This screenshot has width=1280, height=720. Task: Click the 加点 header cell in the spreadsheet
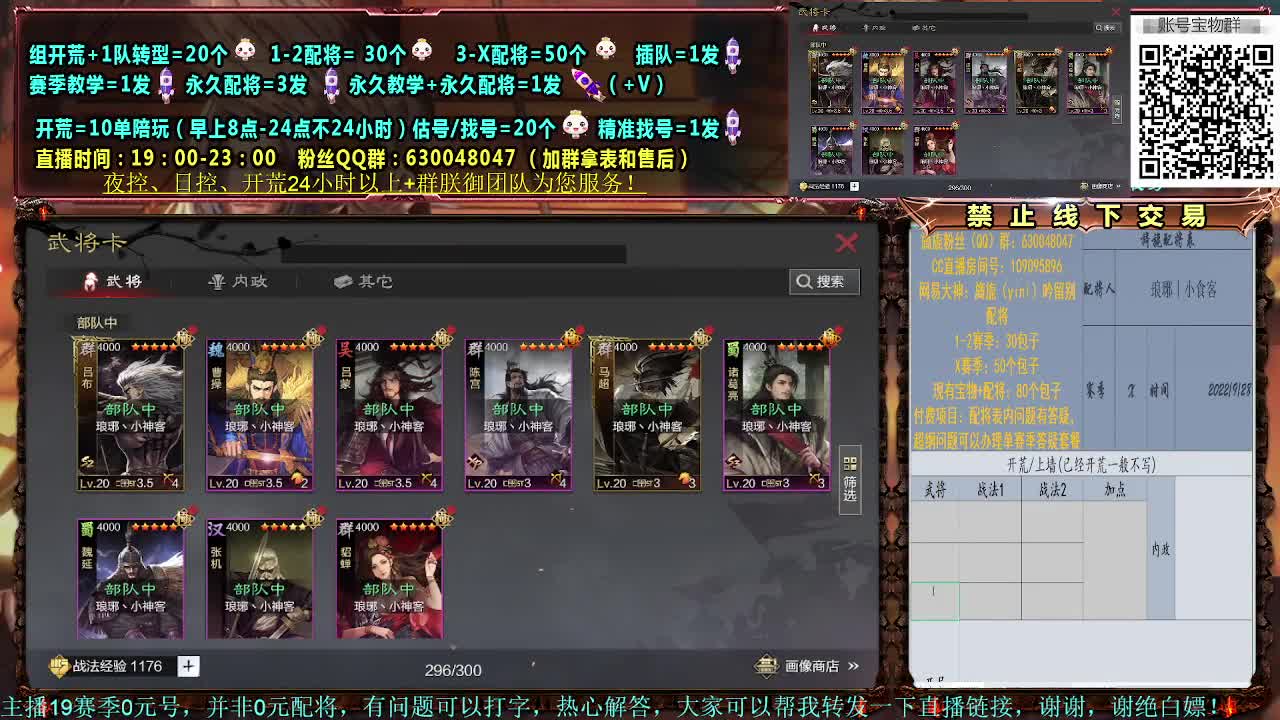click(1115, 489)
